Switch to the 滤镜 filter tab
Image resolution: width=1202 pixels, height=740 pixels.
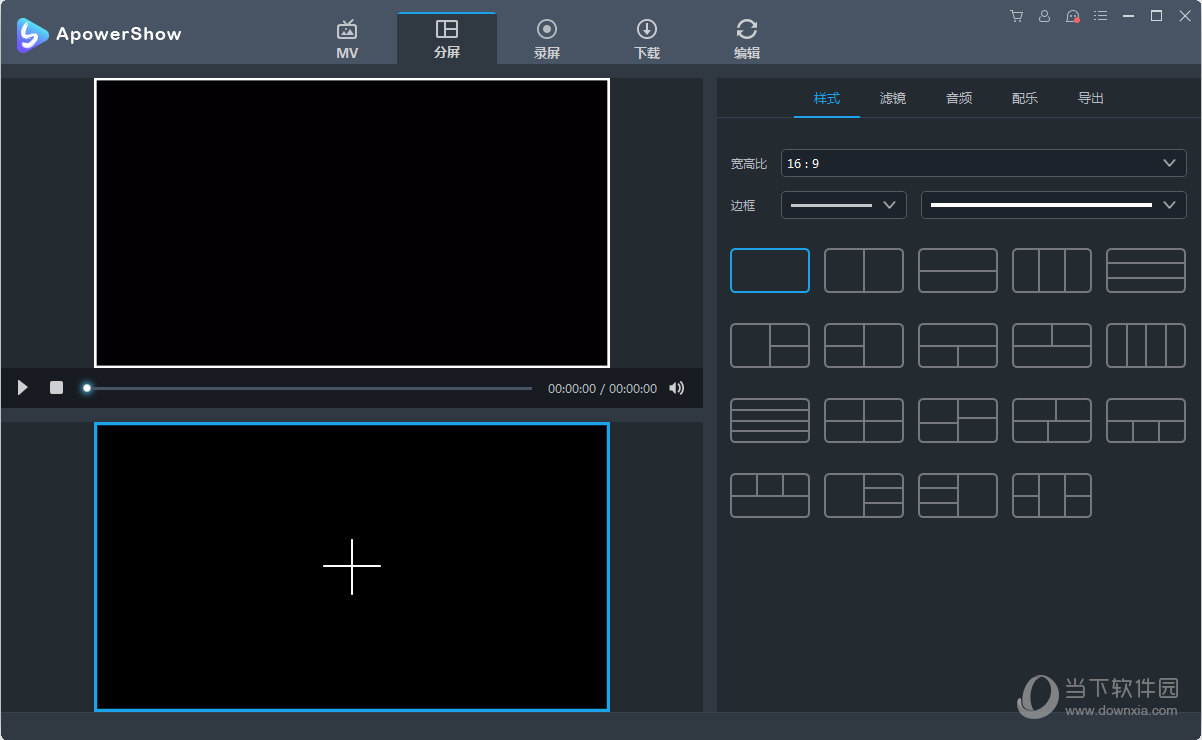[893, 98]
